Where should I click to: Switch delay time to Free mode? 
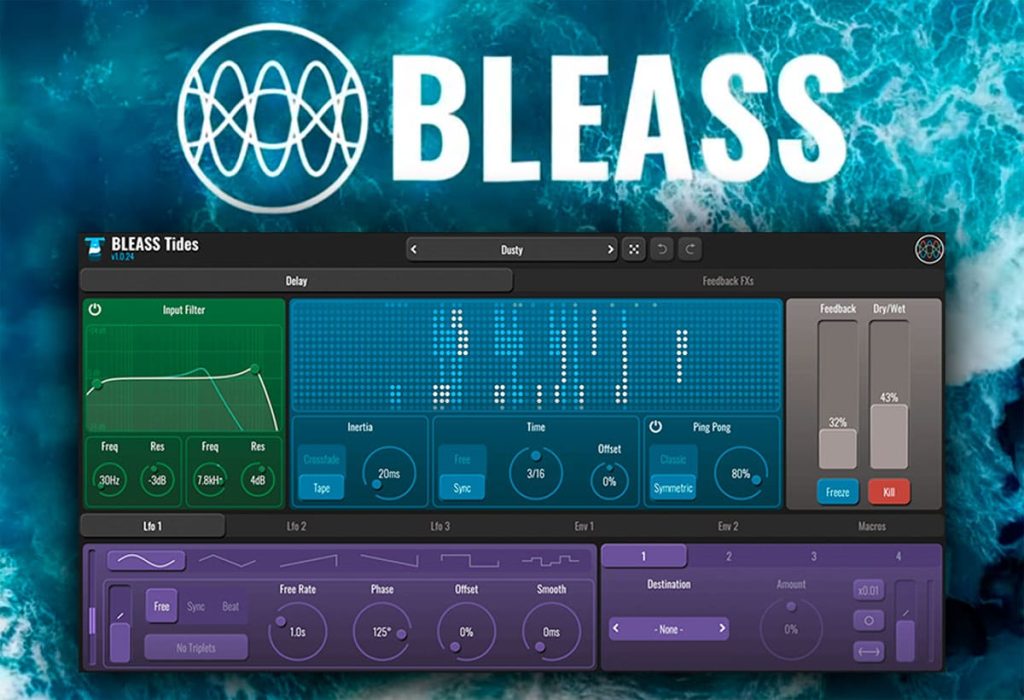[462, 460]
